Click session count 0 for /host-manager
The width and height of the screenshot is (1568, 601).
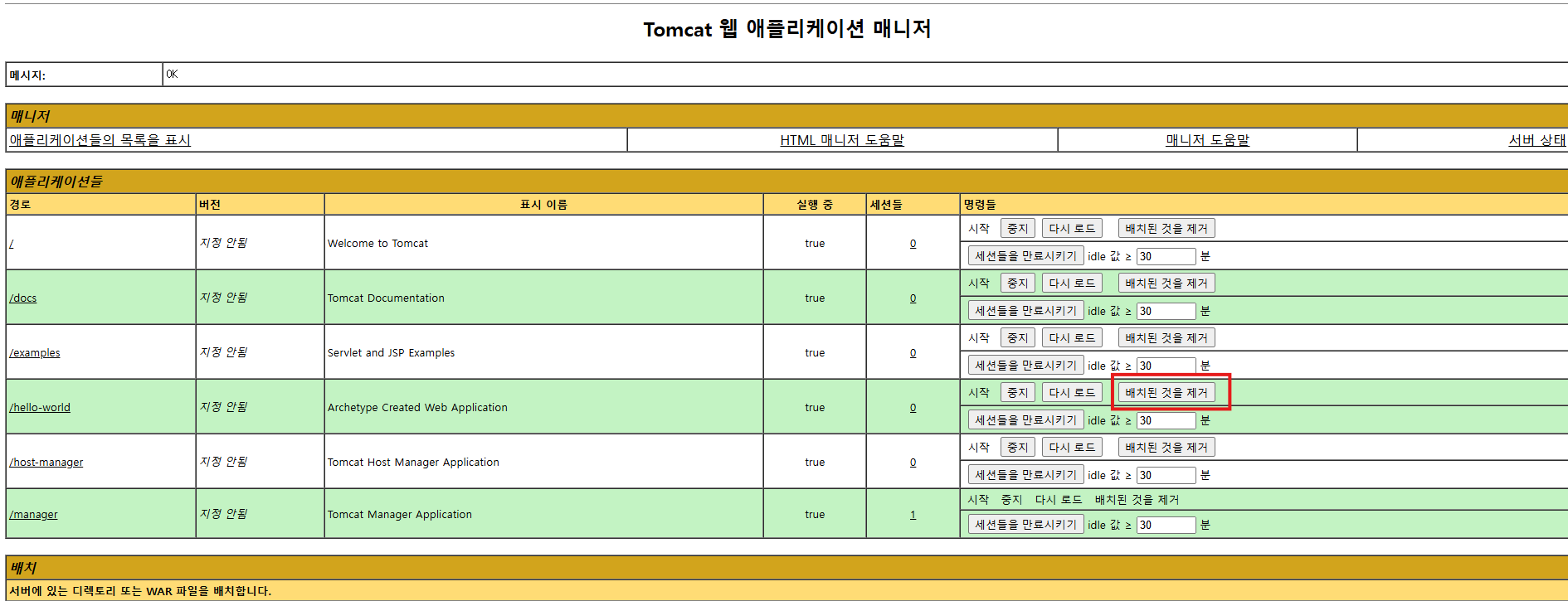click(x=913, y=463)
